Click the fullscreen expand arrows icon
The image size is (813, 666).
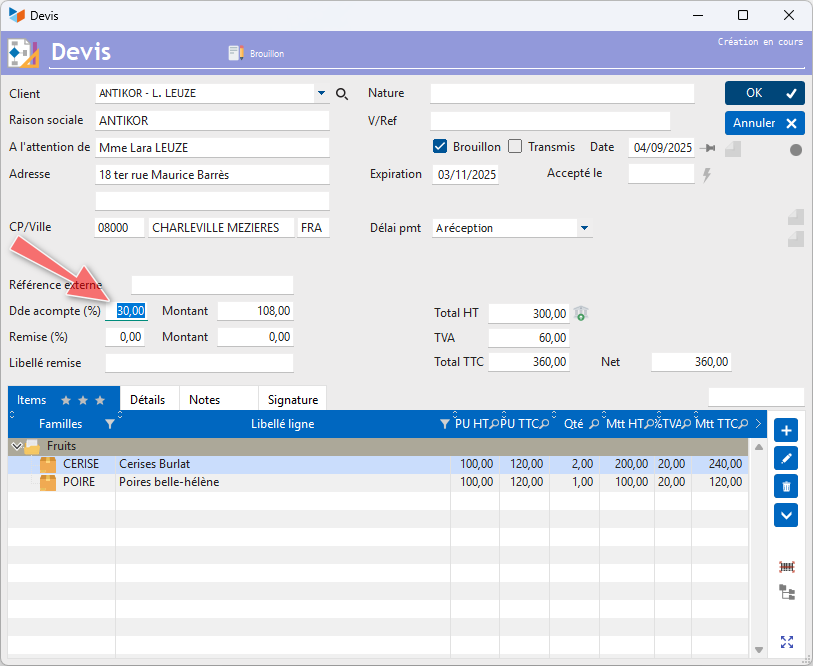pyautogui.click(x=787, y=642)
